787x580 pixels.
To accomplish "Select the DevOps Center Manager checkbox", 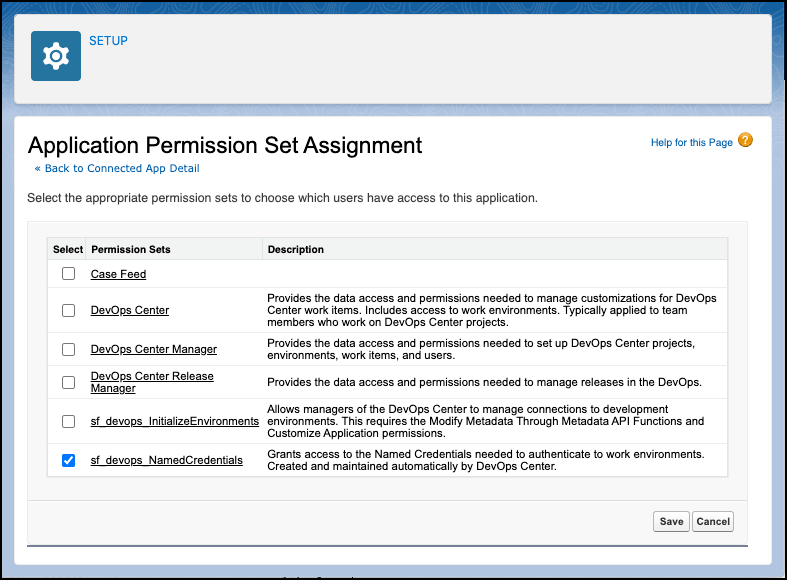I will coord(68,349).
